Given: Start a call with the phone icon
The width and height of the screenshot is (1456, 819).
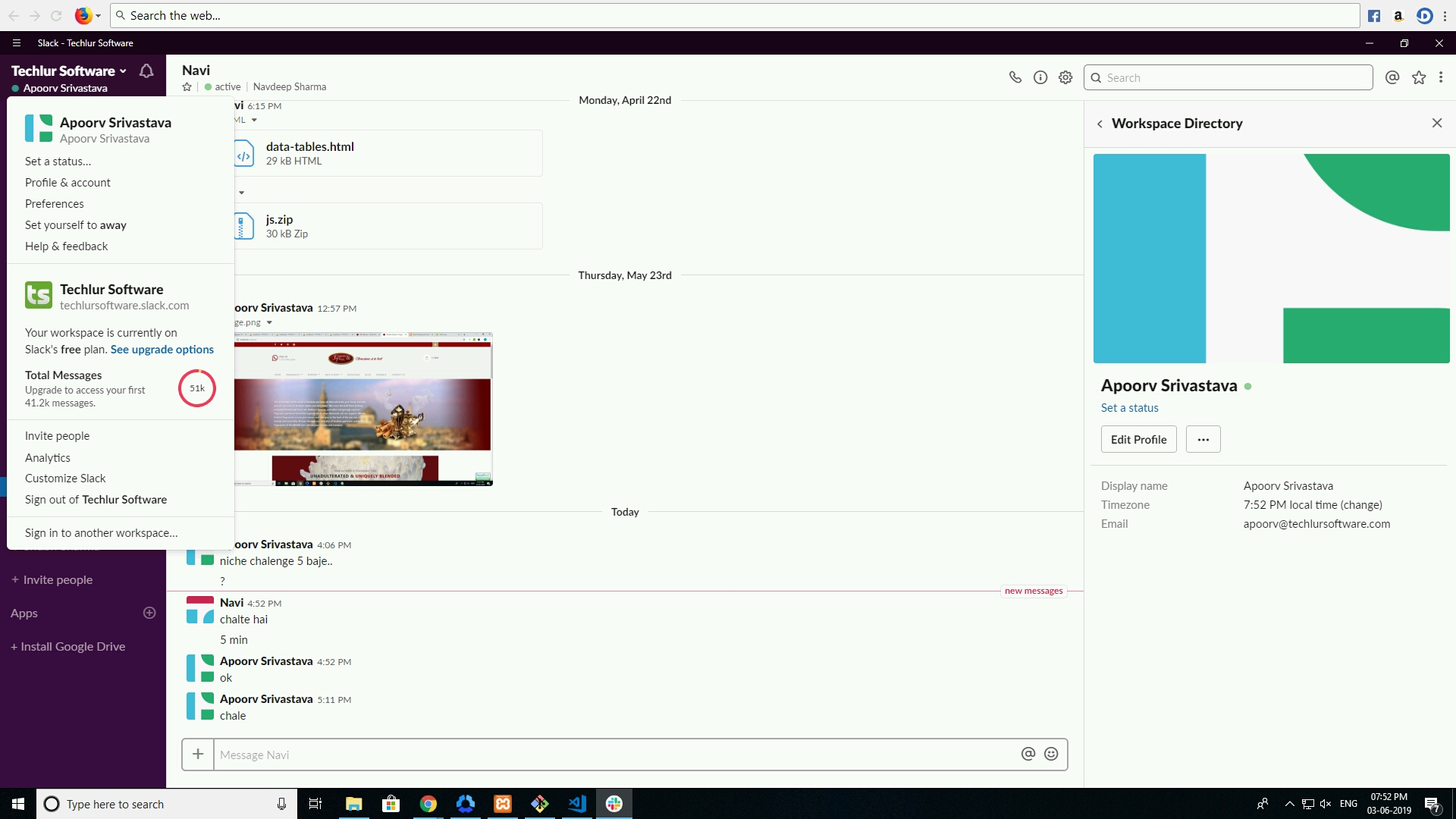Looking at the screenshot, I should point(1015,77).
